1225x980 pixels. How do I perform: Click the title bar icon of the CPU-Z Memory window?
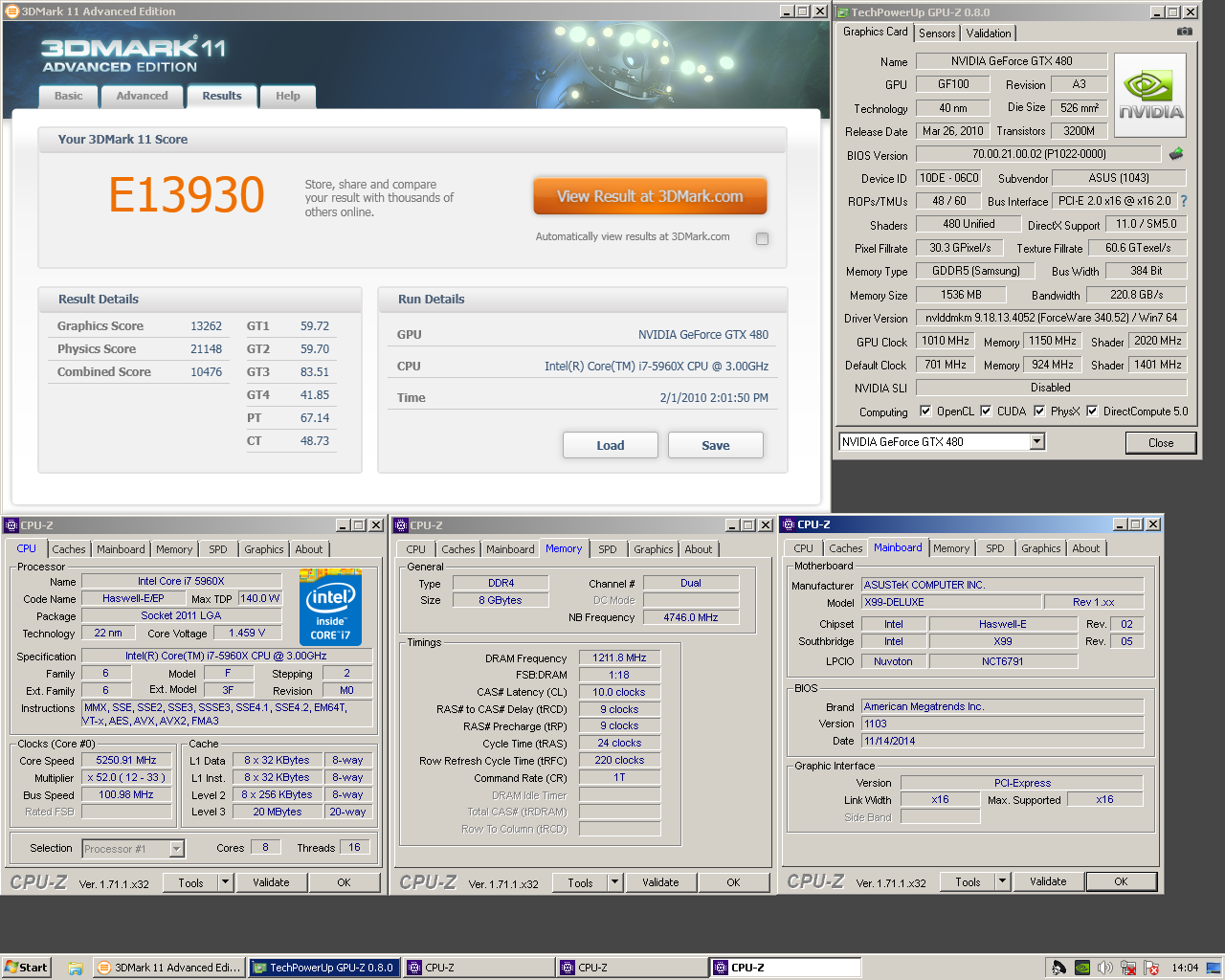pyautogui.click(x=401, y=525)
